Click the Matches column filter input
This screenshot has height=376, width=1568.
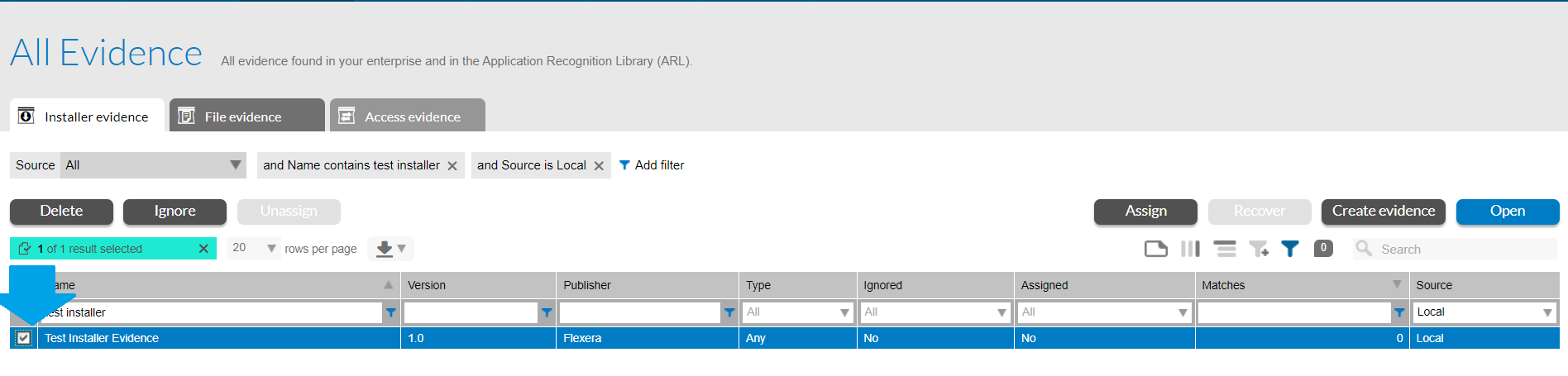tap(1294, 312)
